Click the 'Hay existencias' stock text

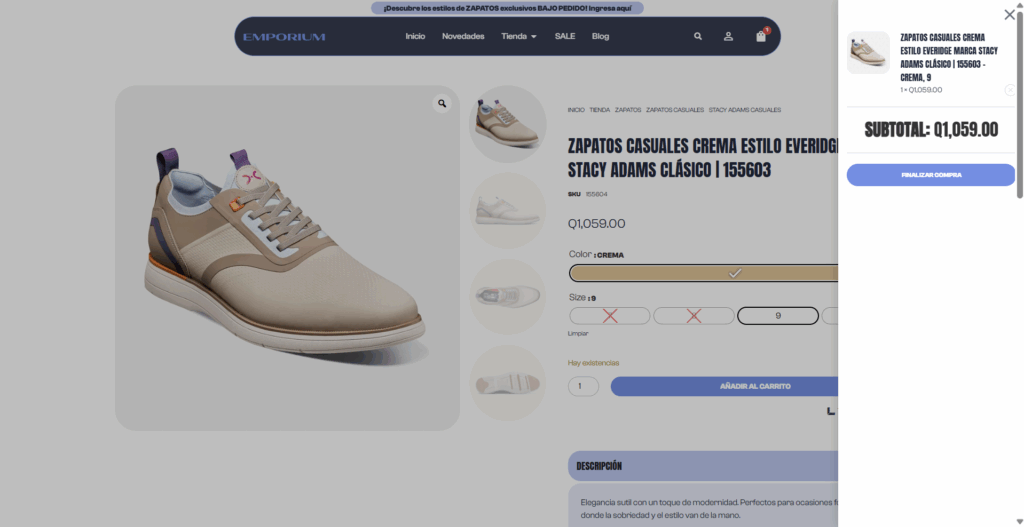click(594, 363)
